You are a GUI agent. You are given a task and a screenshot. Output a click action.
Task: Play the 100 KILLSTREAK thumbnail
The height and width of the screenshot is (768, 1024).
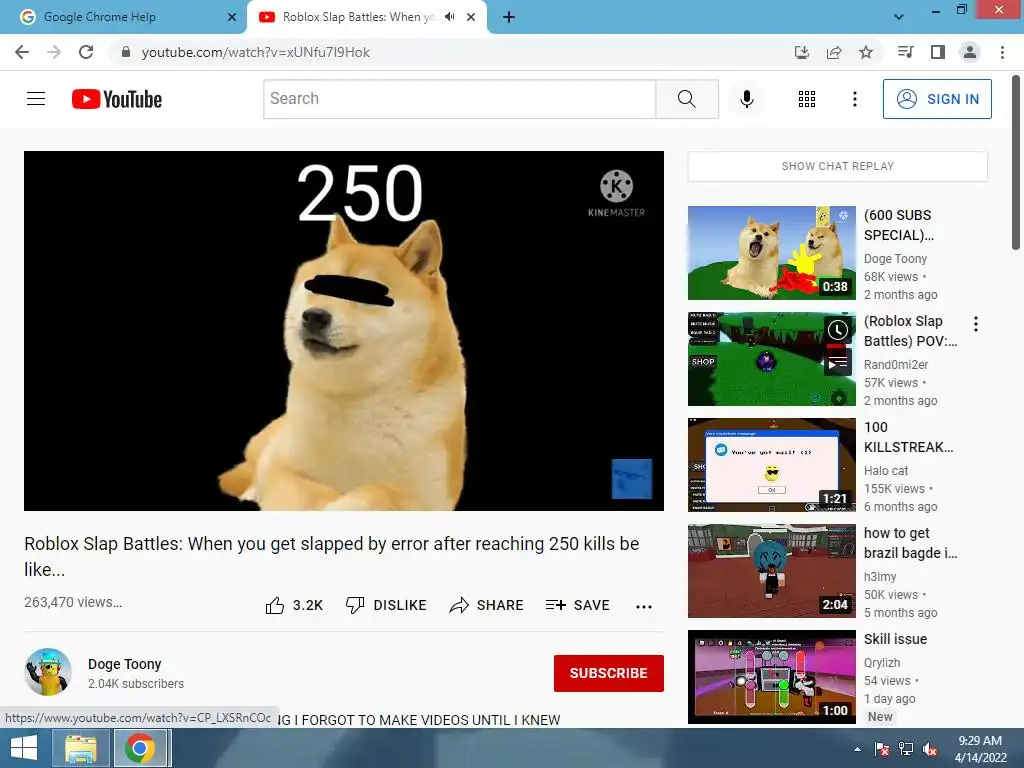point(771,464)
